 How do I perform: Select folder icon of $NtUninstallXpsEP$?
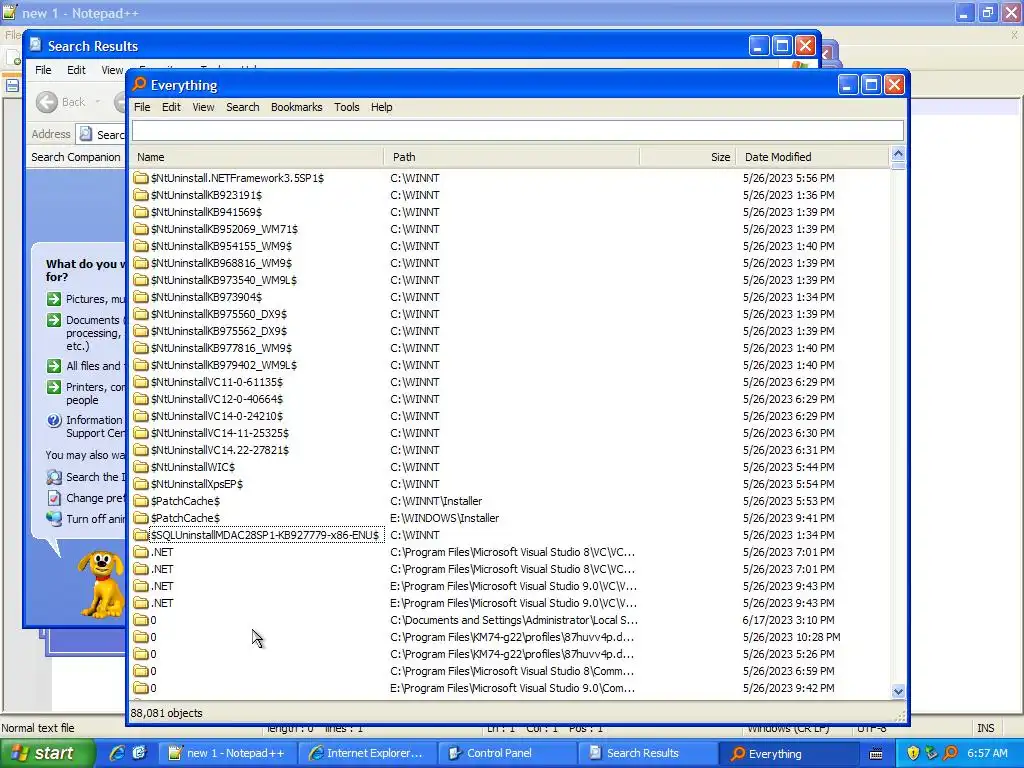coord(140,483)
